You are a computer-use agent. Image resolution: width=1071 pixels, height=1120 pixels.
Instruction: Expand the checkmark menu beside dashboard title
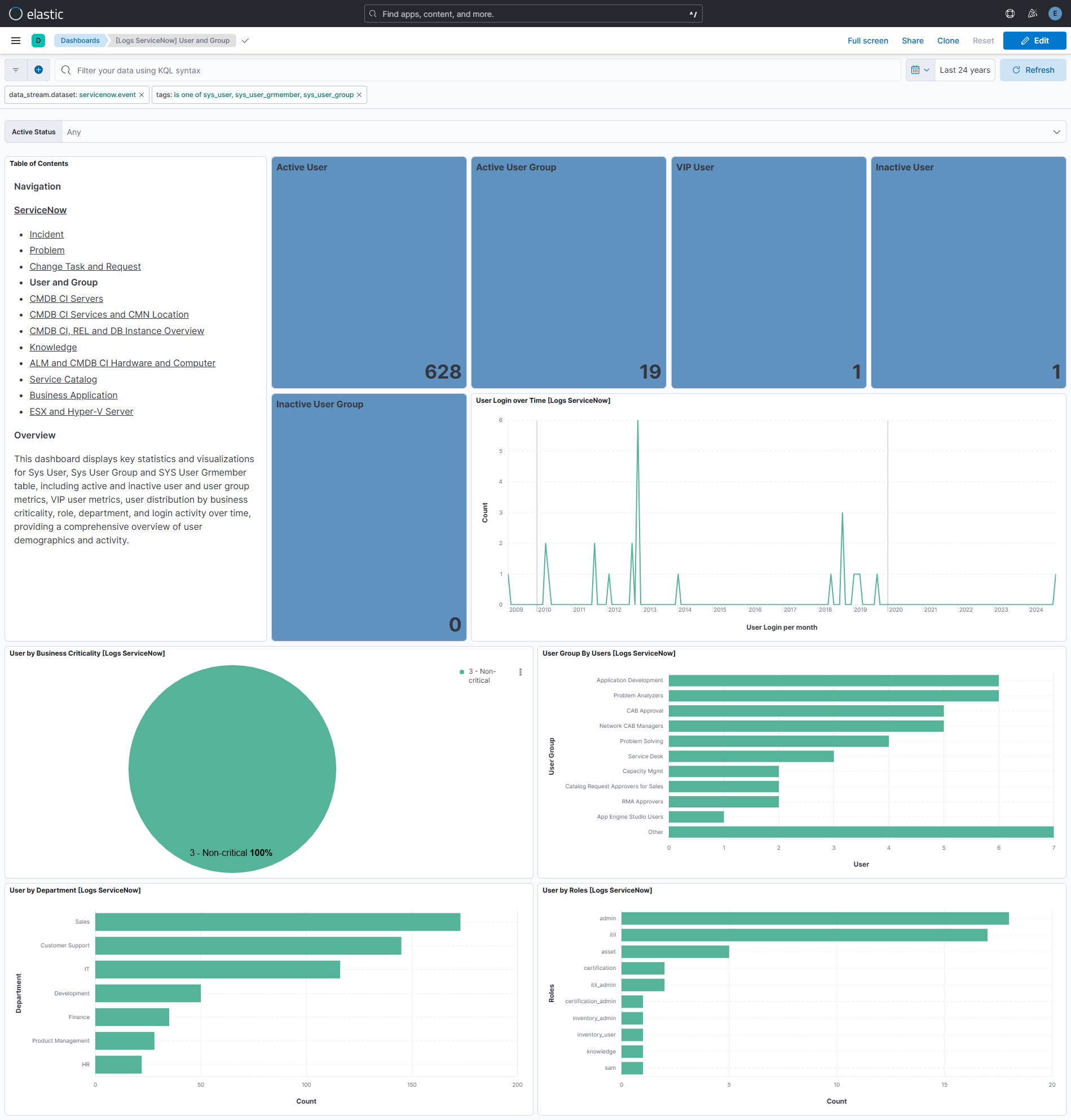pyautogui.click(x=245, y=41)
